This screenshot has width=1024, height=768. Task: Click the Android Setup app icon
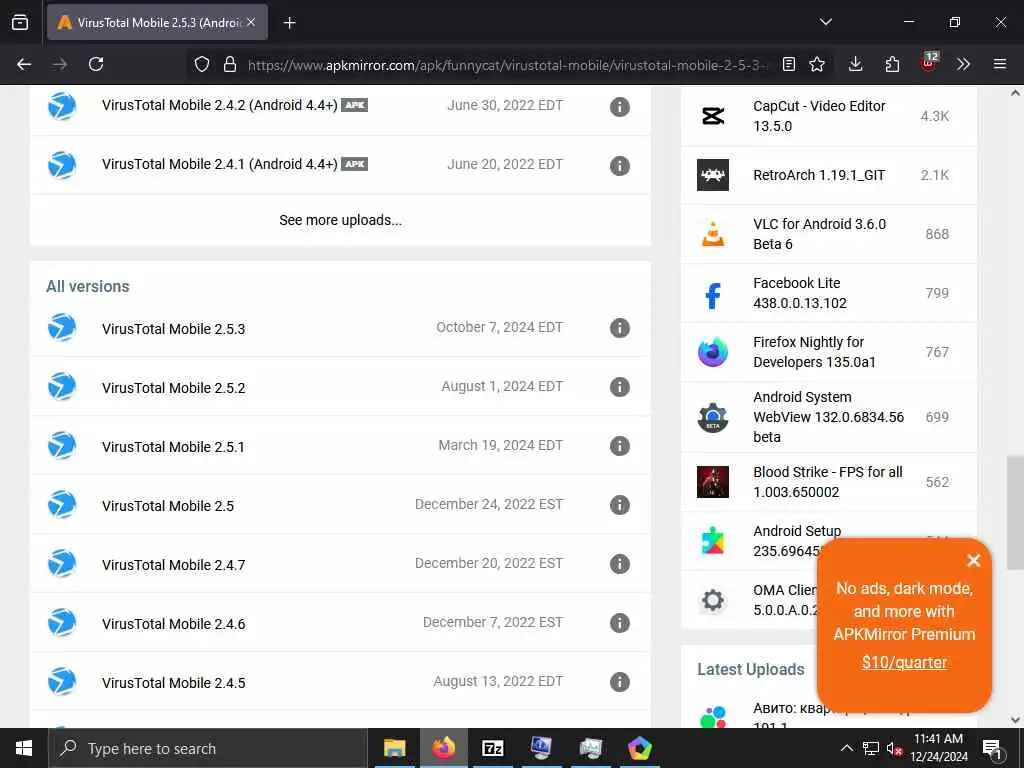712,541
